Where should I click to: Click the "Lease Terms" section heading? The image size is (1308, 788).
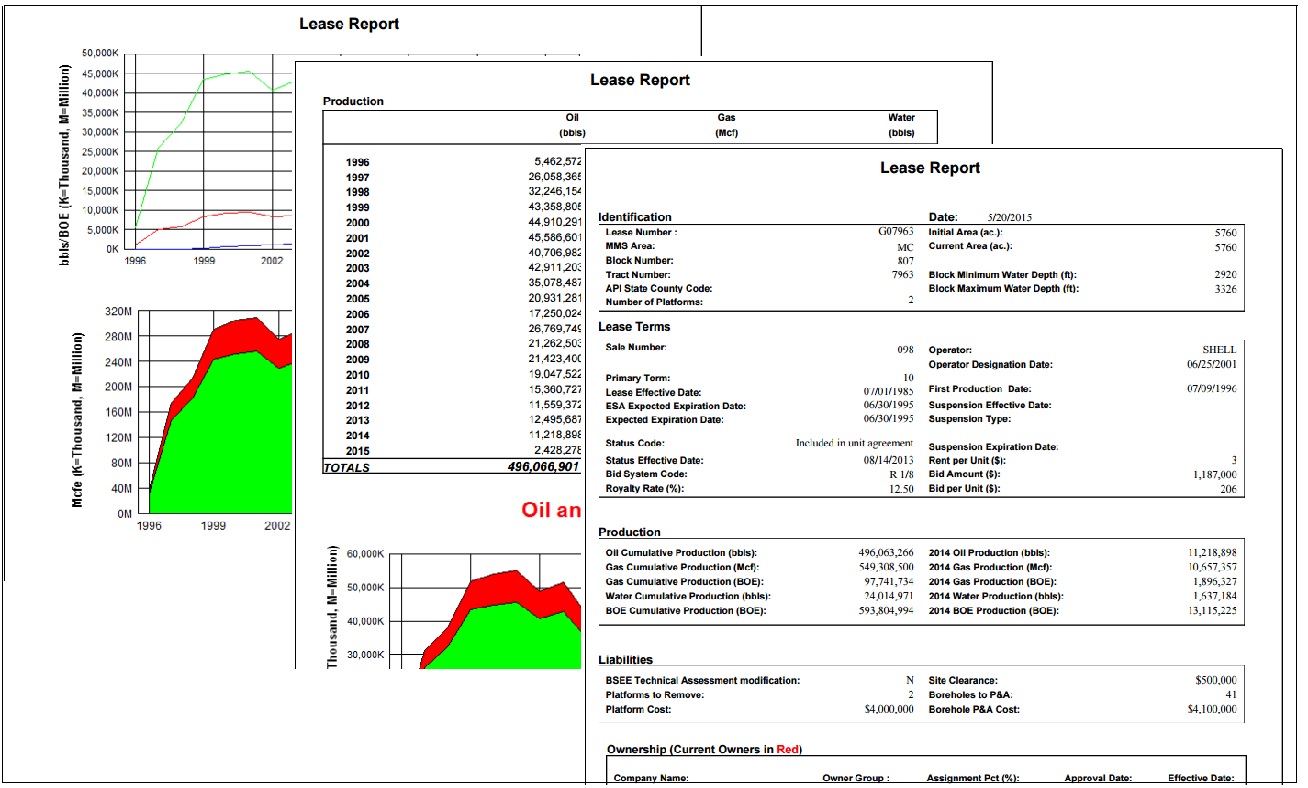point(634,327)
